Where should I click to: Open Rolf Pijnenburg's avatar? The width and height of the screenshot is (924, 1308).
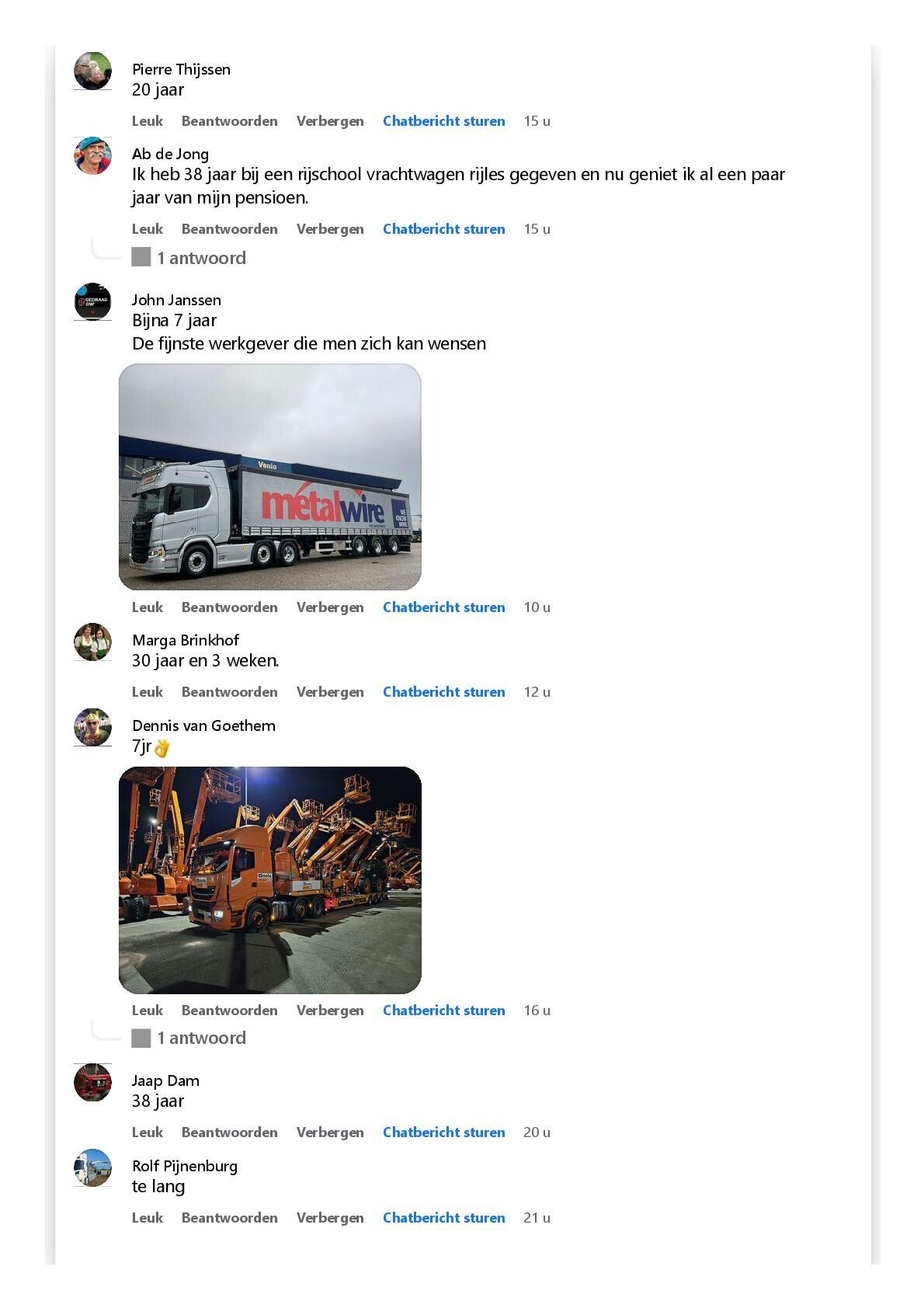click(92, 1168)
